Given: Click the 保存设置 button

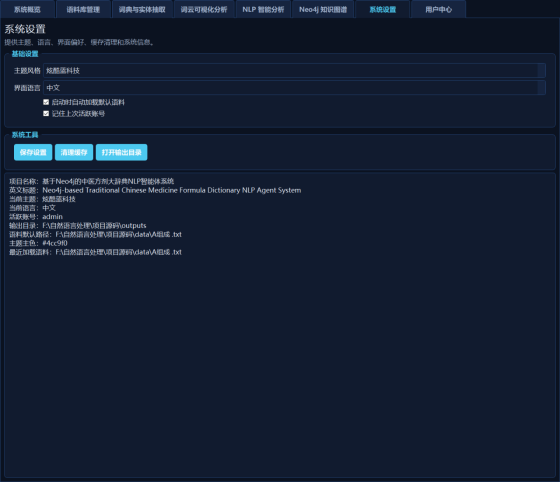Looking at the screenshot, I should (33, 152).
